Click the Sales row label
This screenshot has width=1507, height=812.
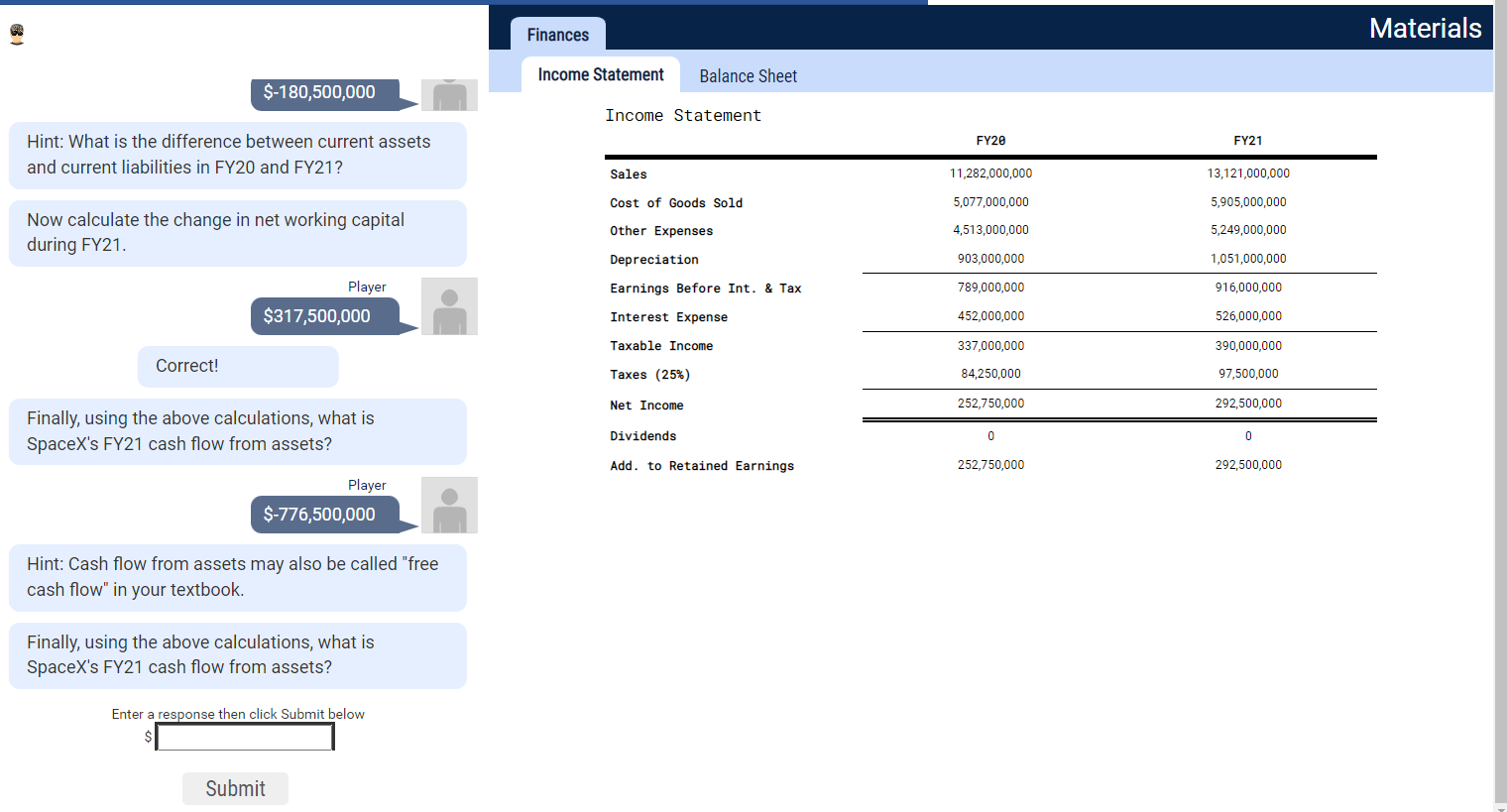(629, 174)
